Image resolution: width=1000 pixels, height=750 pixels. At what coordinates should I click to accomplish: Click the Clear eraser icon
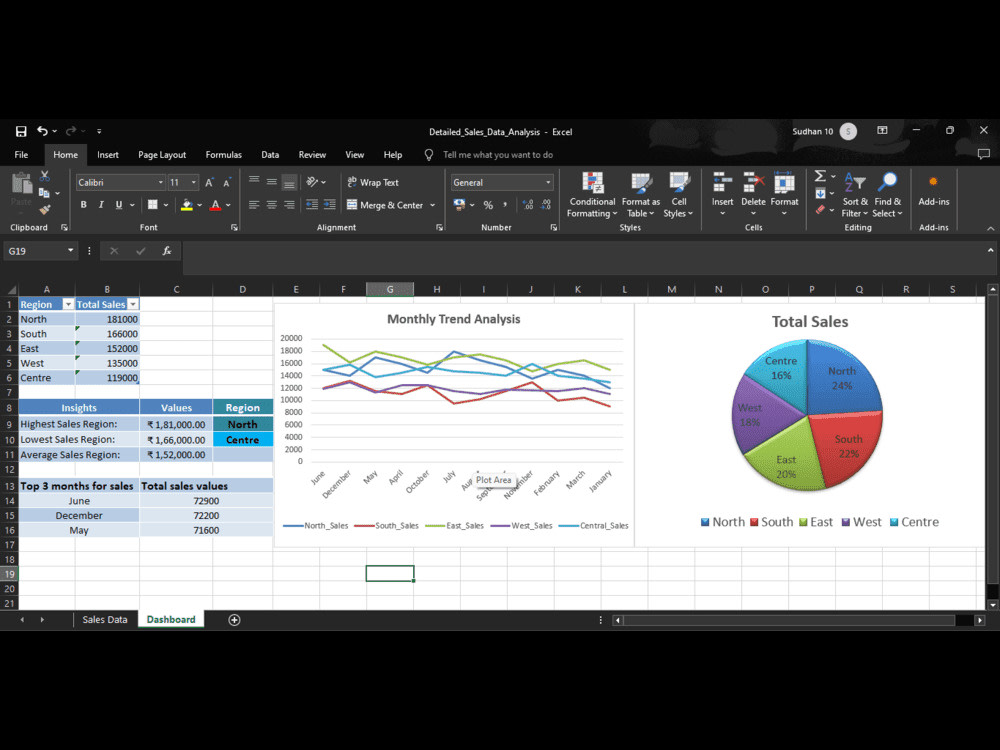click(x=821, y=209)
